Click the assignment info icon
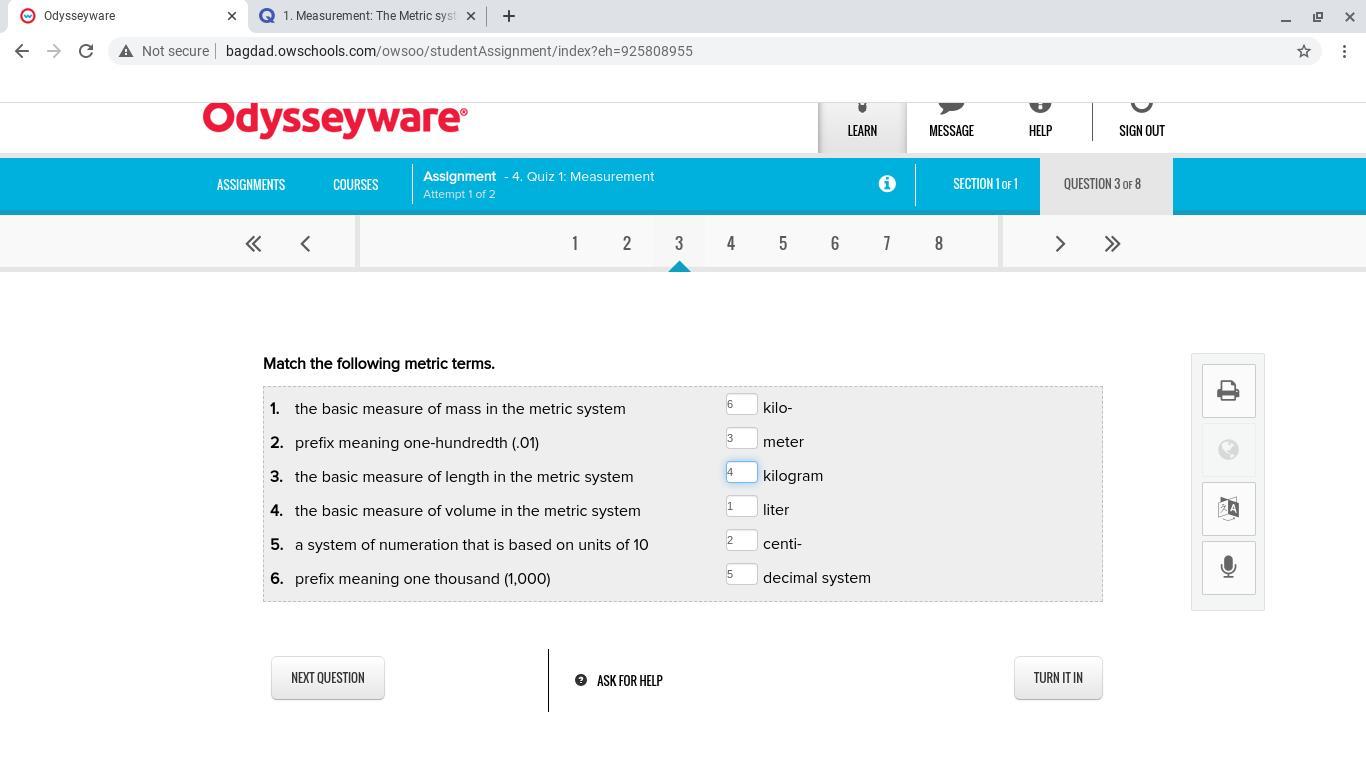The image size is (1366, 768). [x=887, y=184]
